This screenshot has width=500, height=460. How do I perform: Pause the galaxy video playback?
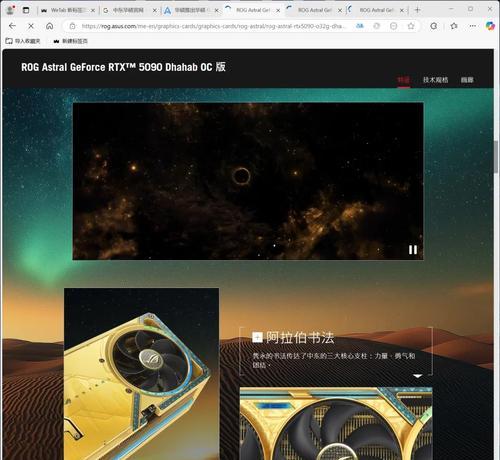pyautogui.click(x=413, y=250)
